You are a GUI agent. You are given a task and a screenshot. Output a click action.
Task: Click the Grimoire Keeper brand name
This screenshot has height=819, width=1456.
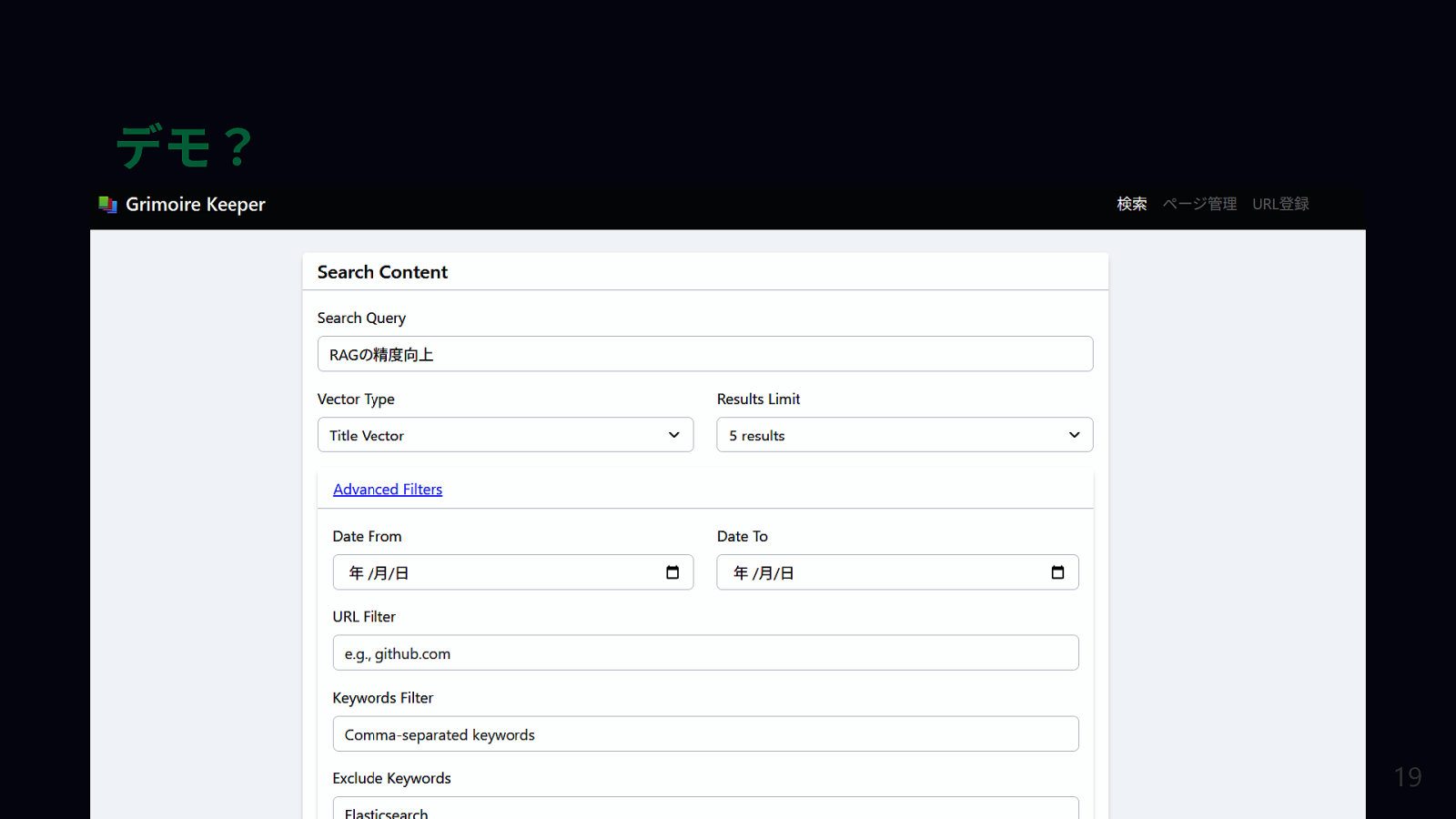click(196, 205)
